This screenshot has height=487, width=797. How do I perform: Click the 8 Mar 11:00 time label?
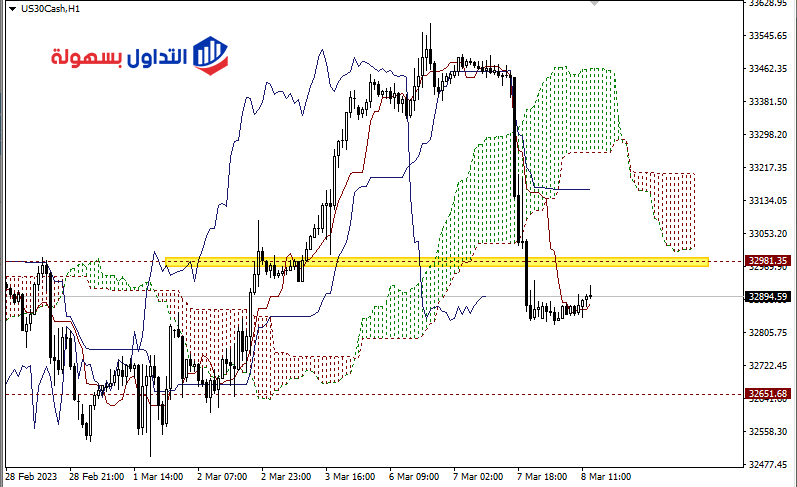[606, 477]
